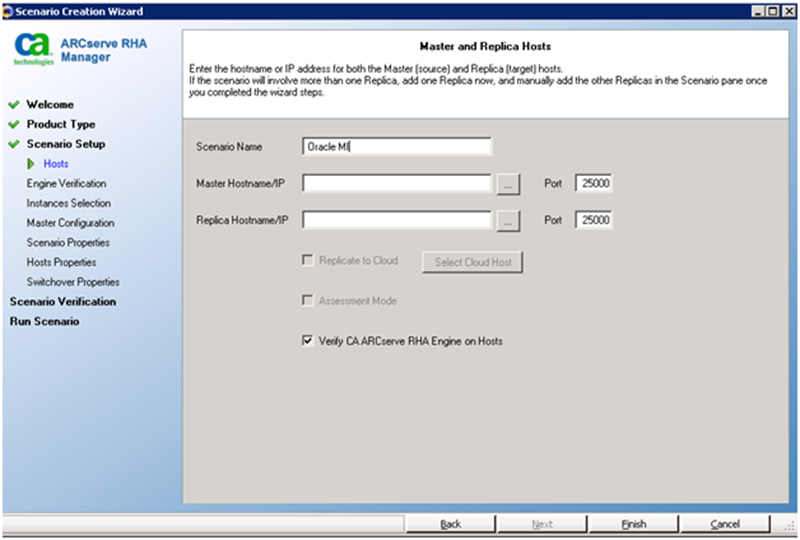Uncheck Verify CA ARCserve RHA Engine on Hosts
The height and width of the screenshot is (540, 800).
pyautogui.click(x=308, y=340)
